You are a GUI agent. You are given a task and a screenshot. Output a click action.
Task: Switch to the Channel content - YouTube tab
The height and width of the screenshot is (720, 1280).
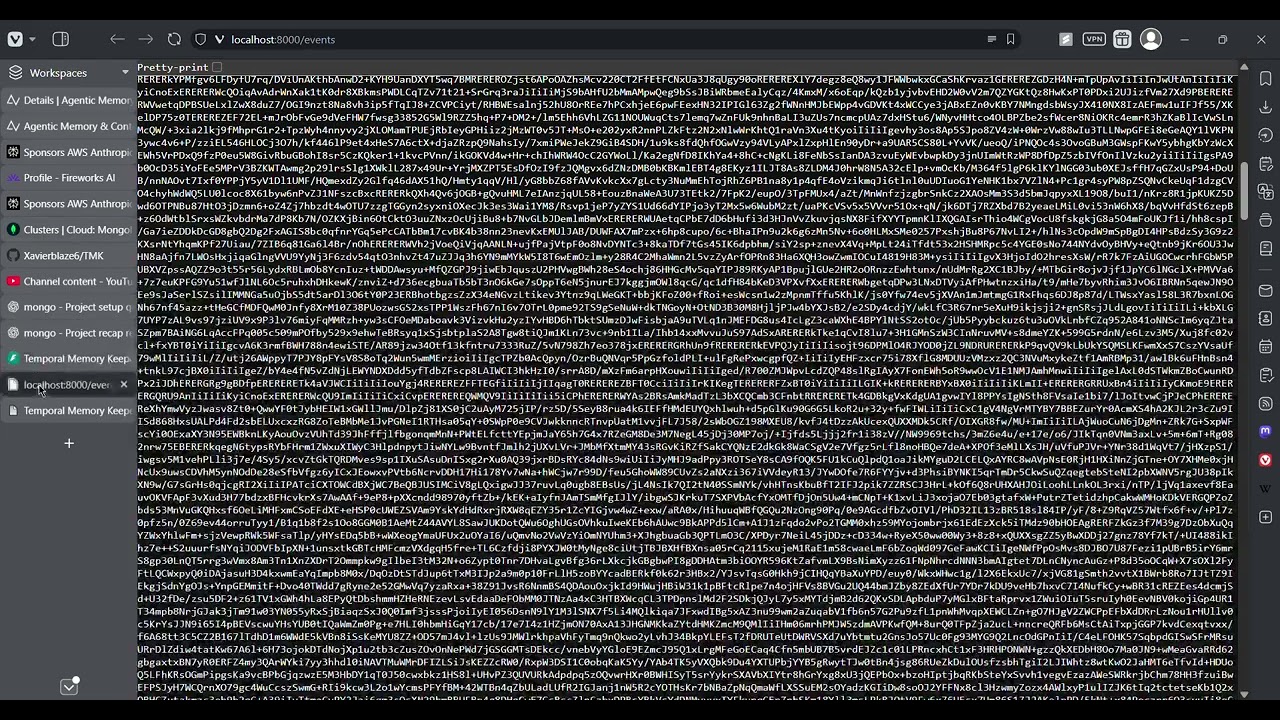[x=68, y=281]
